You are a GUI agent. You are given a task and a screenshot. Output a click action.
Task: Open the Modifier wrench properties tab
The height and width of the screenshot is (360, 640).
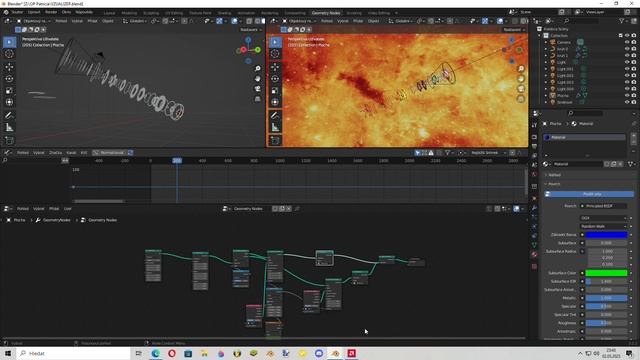click(x=534, y=208)
